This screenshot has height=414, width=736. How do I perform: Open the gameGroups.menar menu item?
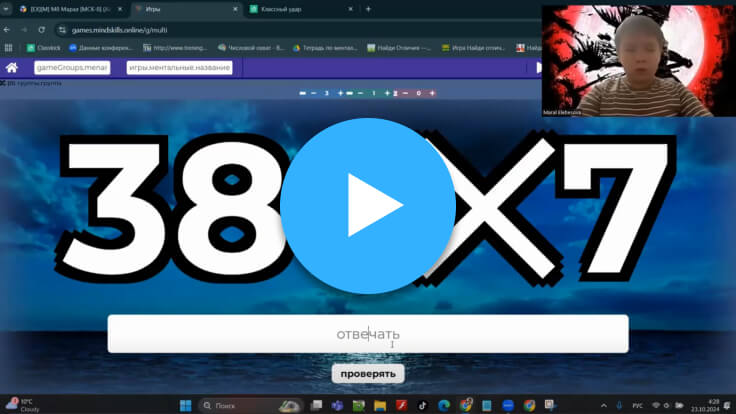pyautogui.click(x=71, y=68)
